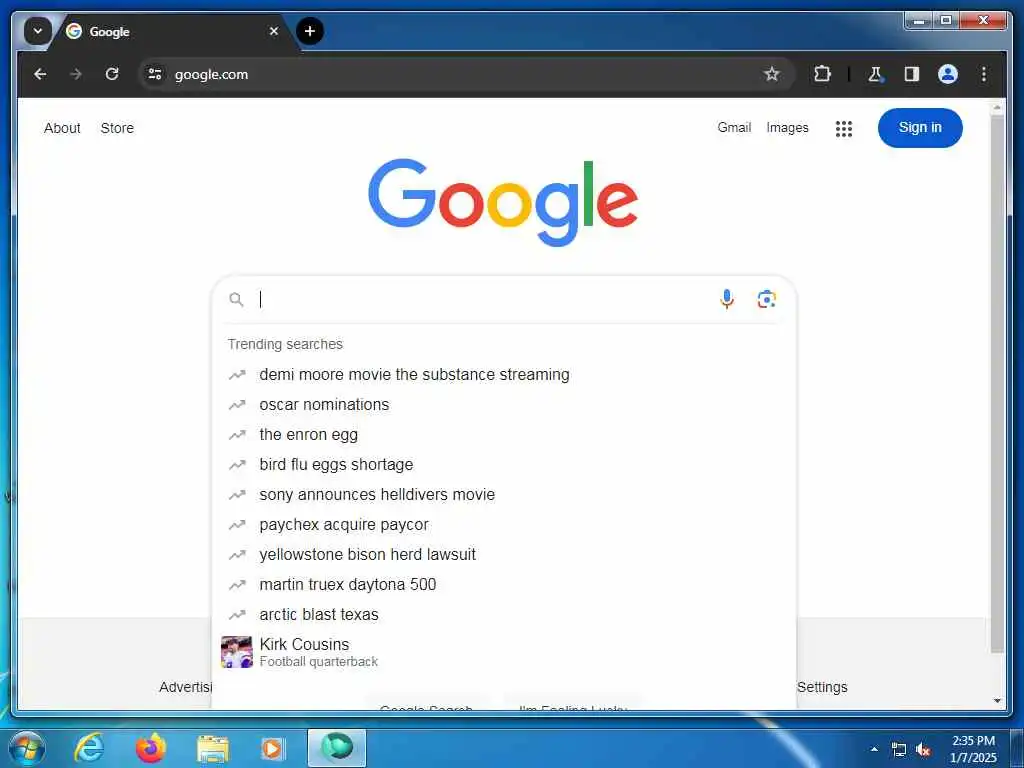Viewport: 1024px width, 768px height.
Task: Open the Google apps grid
Action: 844,129
